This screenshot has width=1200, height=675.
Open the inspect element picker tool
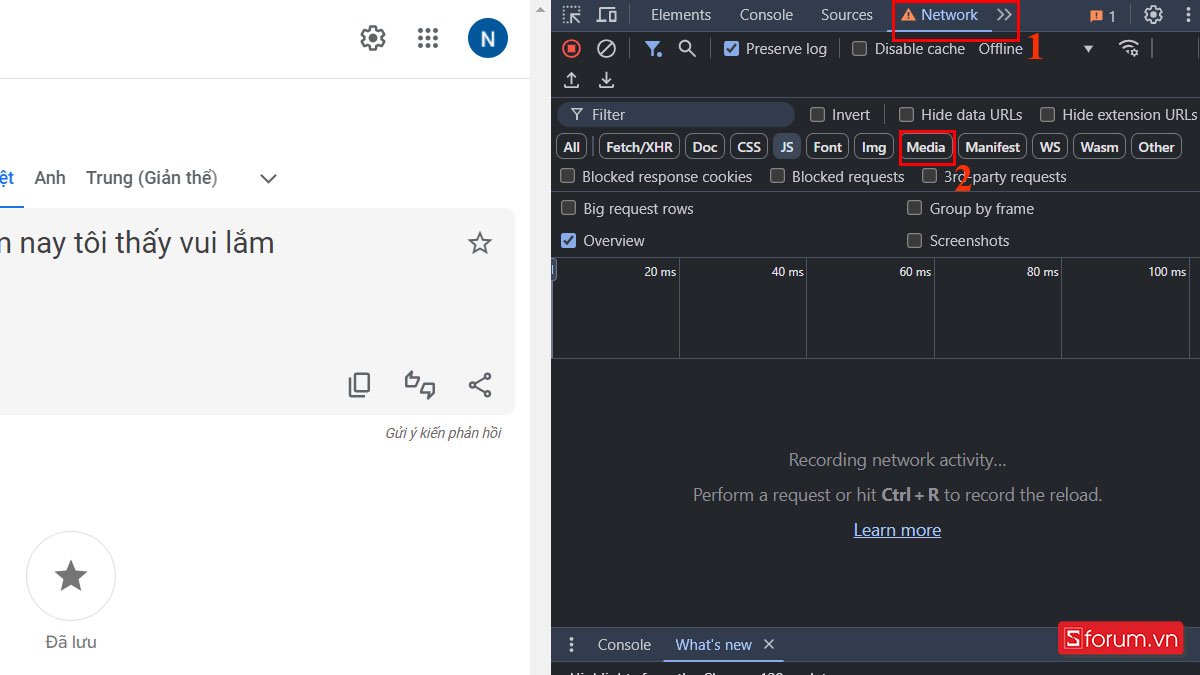tap(571, 15)
